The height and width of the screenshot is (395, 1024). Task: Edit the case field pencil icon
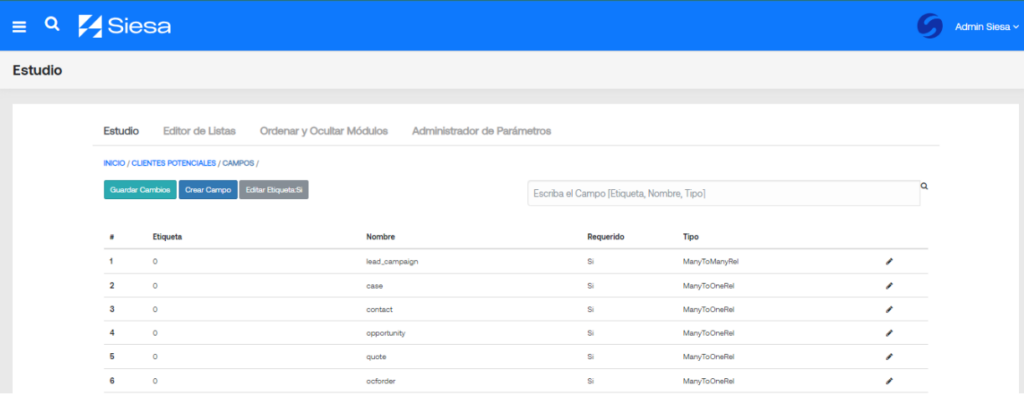[889, 285]
